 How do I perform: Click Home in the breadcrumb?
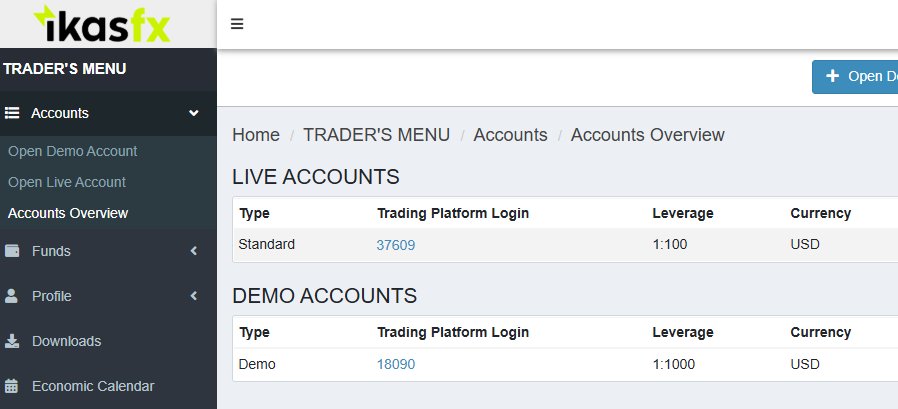tap(256, 135)
